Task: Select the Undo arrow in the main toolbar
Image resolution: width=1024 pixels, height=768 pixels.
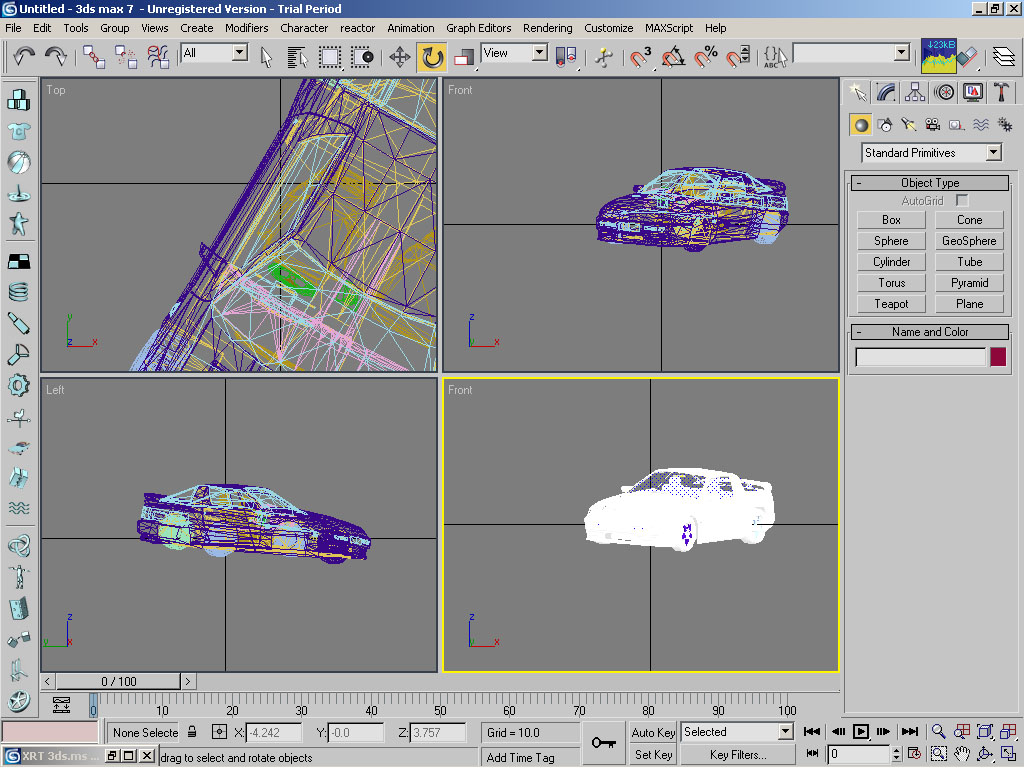Action: pos(24,55)
